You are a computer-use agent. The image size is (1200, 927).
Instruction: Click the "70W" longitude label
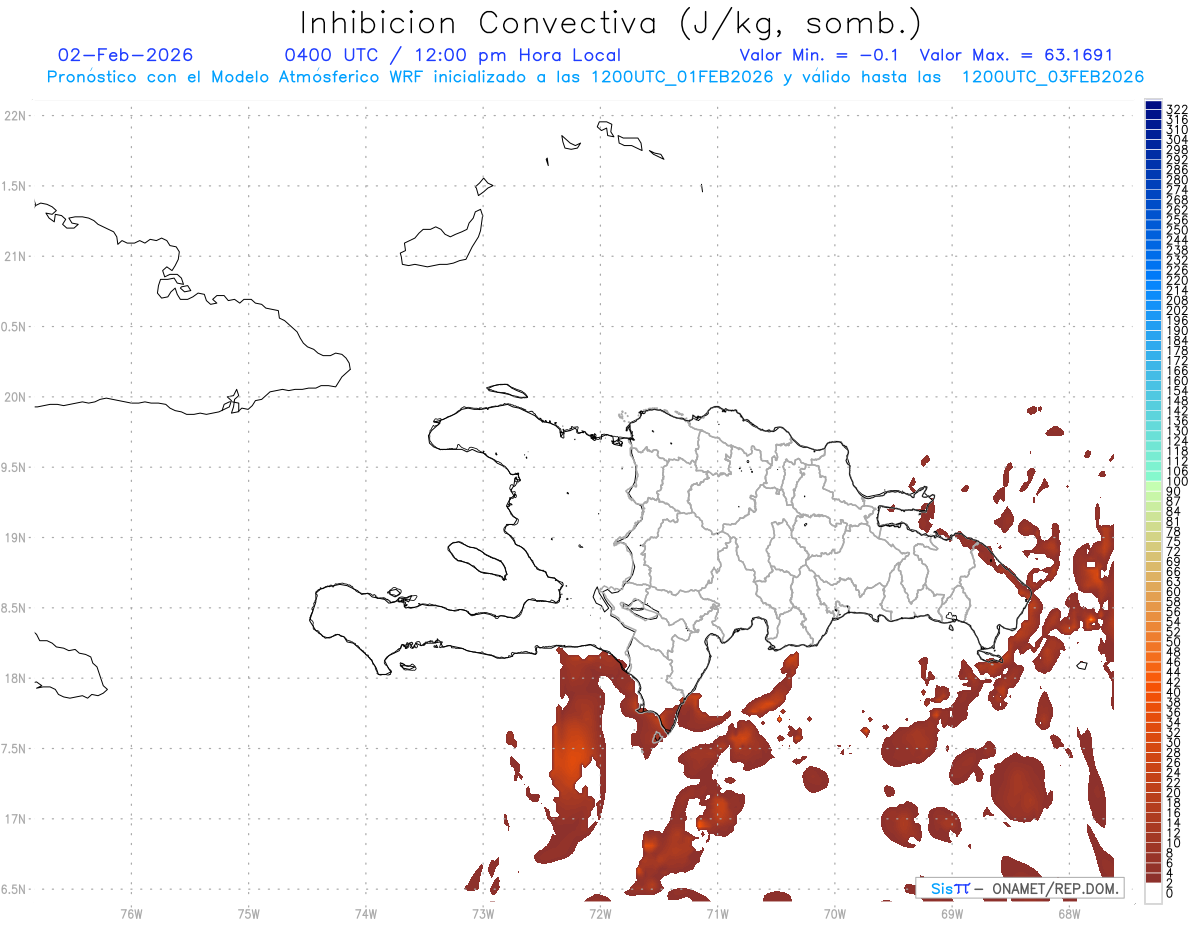835,912
